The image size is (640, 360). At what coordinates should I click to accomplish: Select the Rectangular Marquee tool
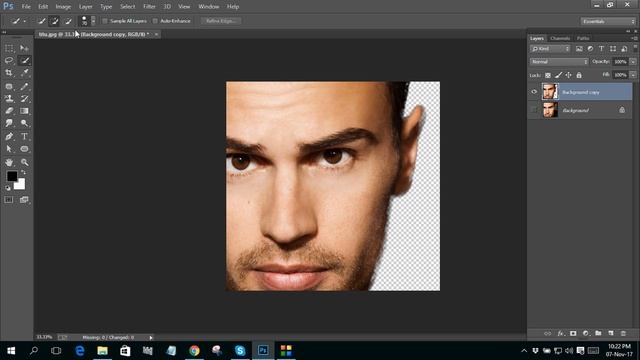[x=9, y=49]
